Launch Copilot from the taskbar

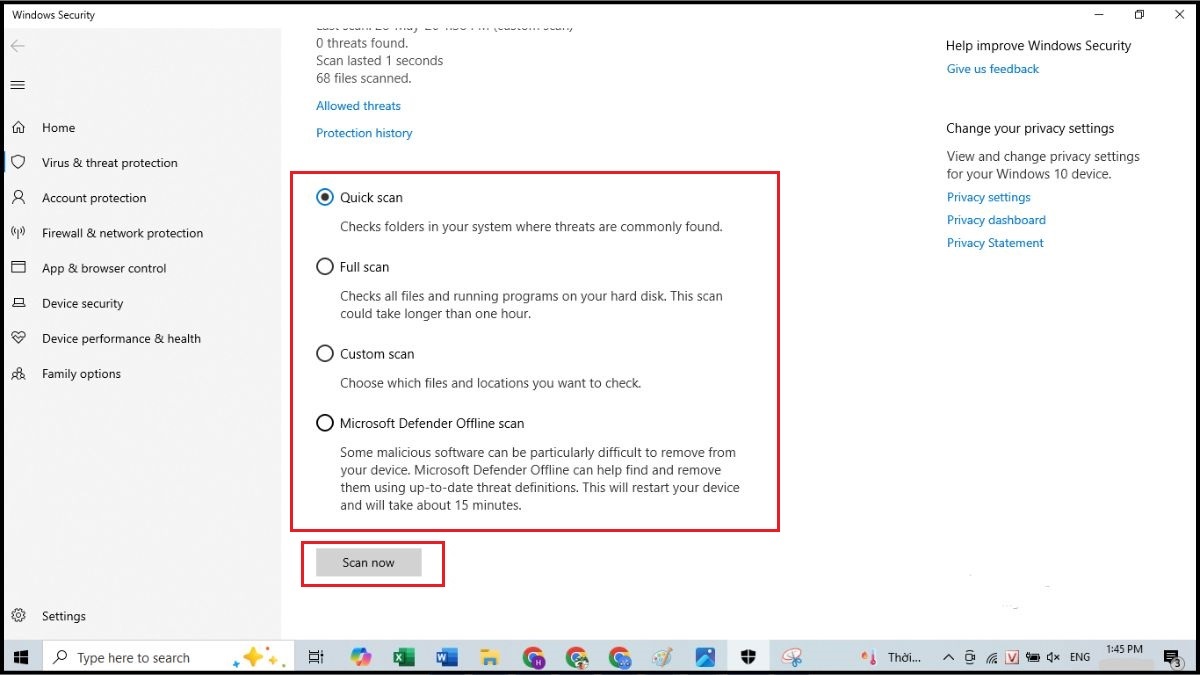(361, 657)
